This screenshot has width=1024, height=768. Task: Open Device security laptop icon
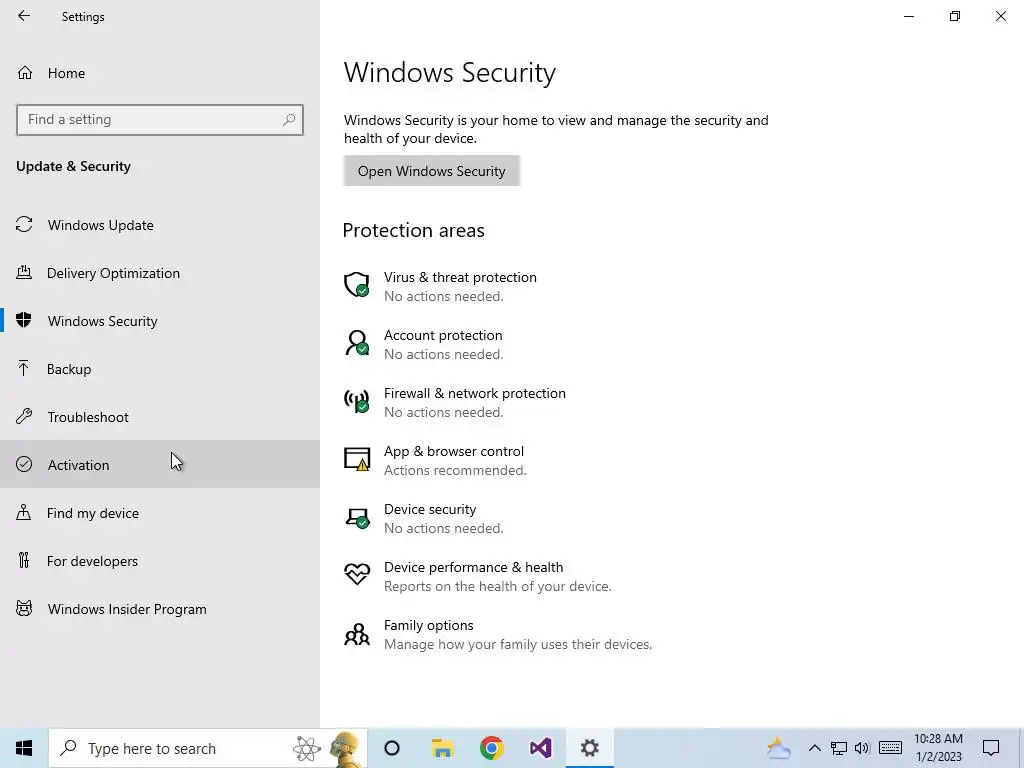pyautogui.click(x=357, y=517)
